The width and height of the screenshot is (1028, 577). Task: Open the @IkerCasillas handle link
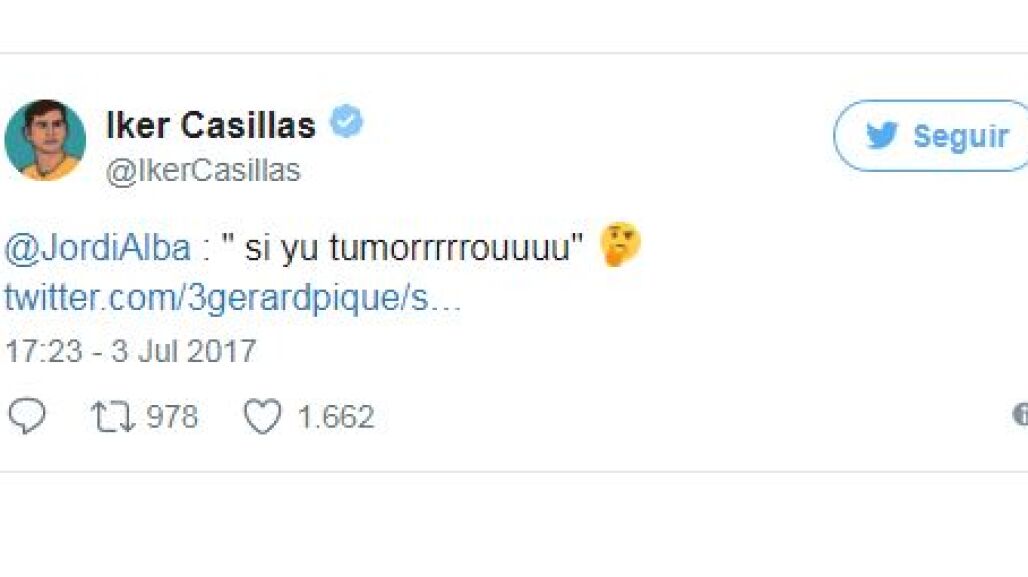coord(203,170)
